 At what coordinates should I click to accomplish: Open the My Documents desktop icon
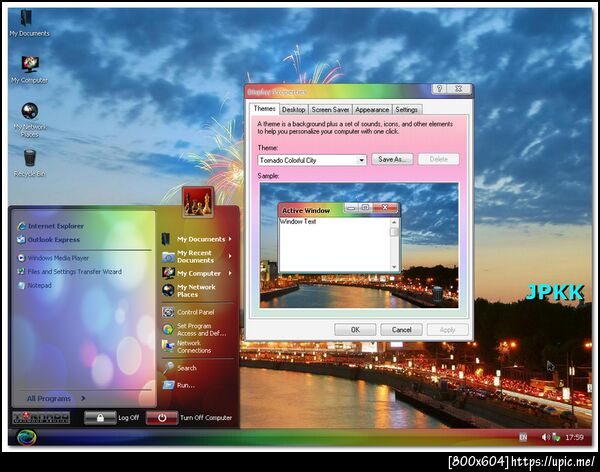pyautogui.click(x=28, y=23)
